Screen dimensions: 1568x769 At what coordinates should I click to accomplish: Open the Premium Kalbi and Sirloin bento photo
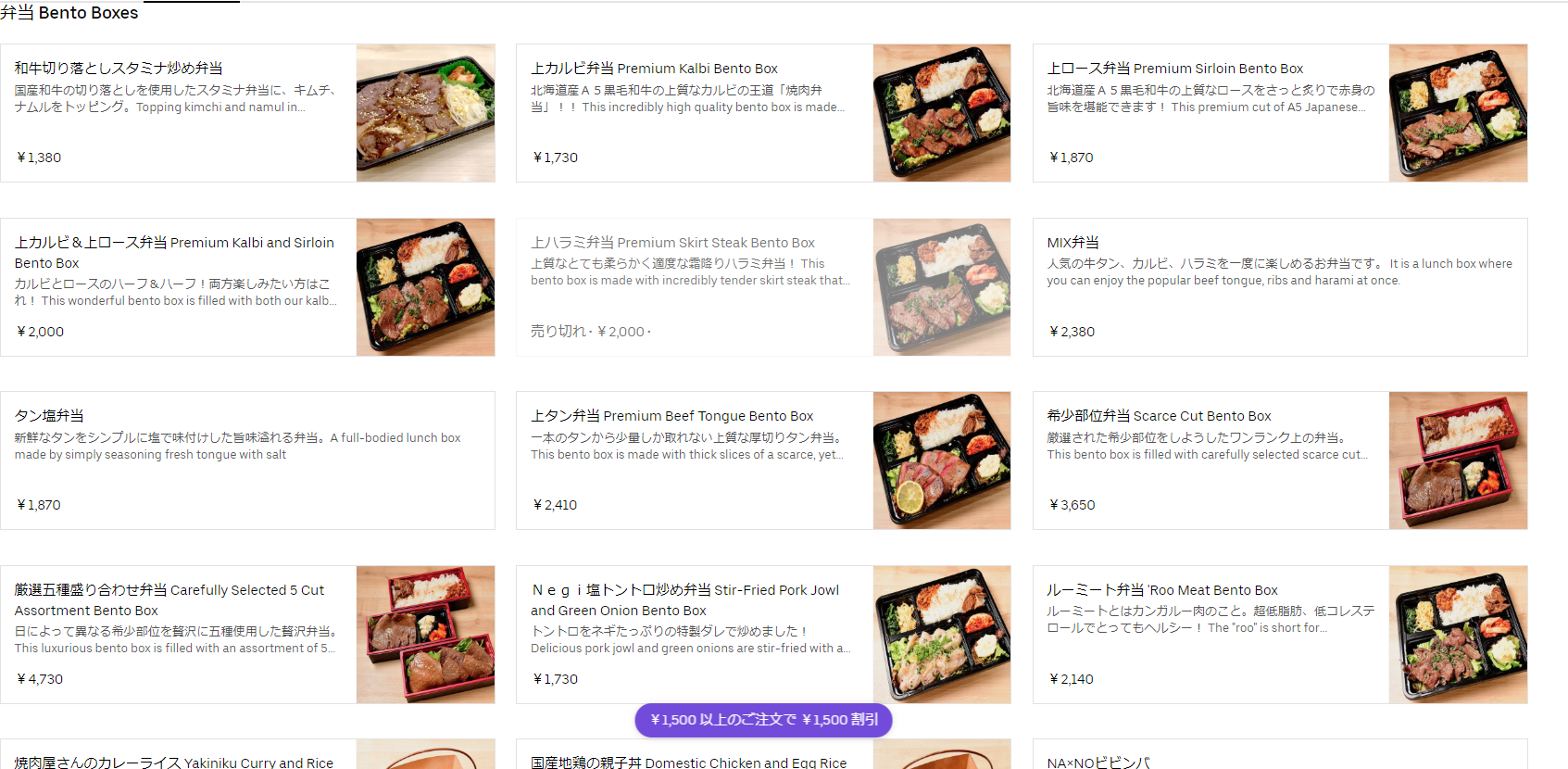click(425, 287)
